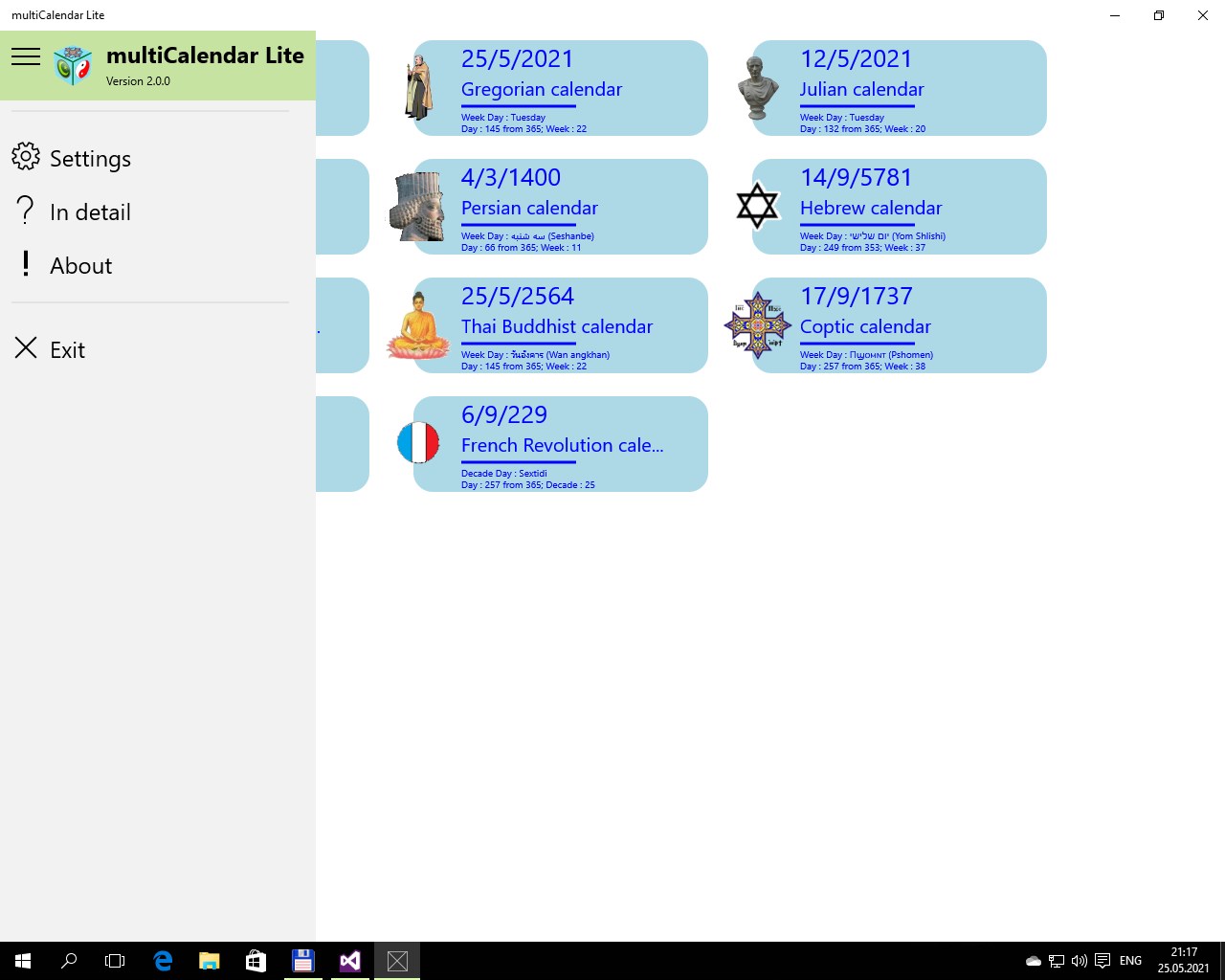
Task: Click Week Day Yom Shlishi line
Action: (x=872, y=235)
